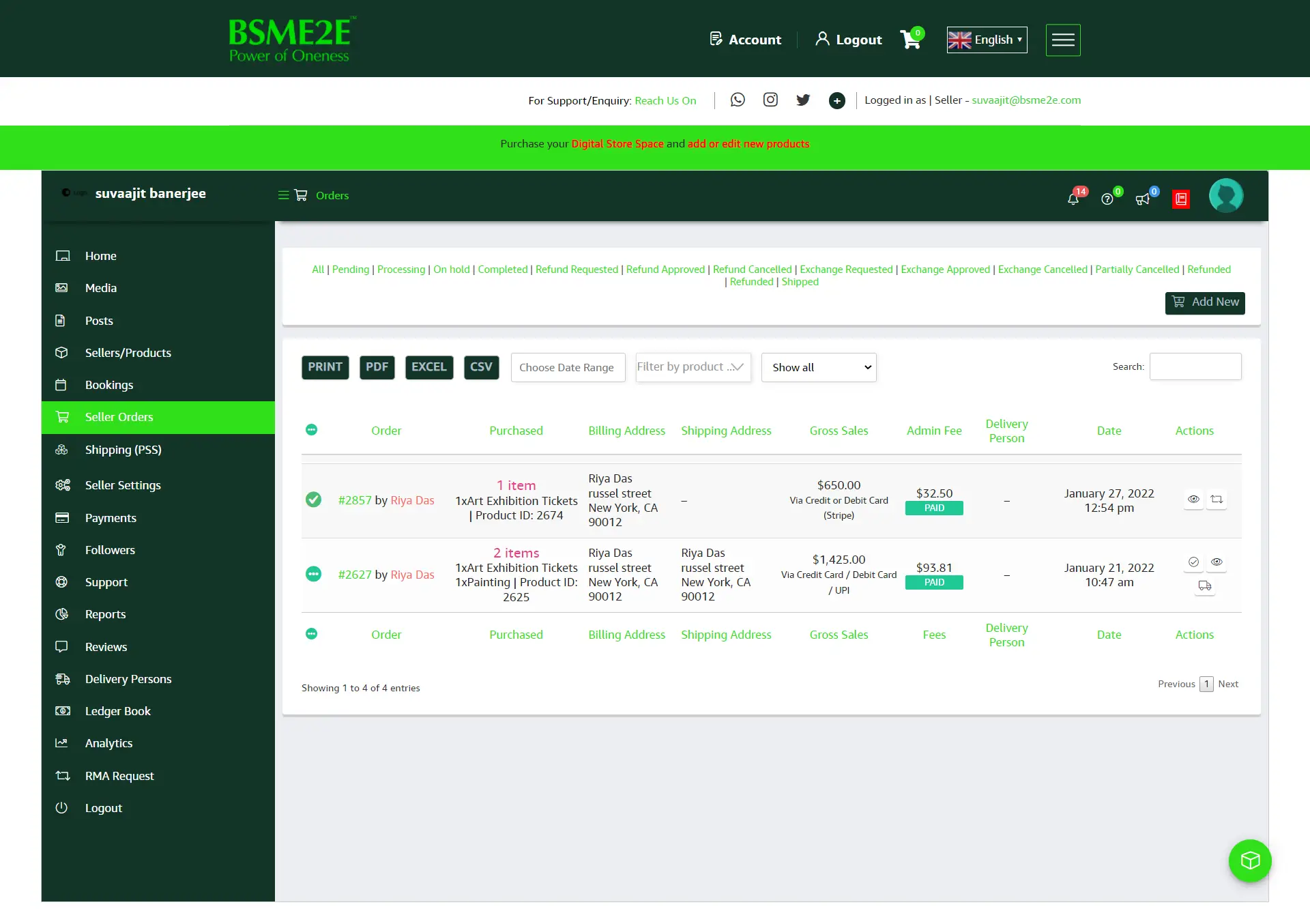Open order #2627 link
Viewport: 1310px width, 924px height.
pyautogui.click(x=355, y=575)
